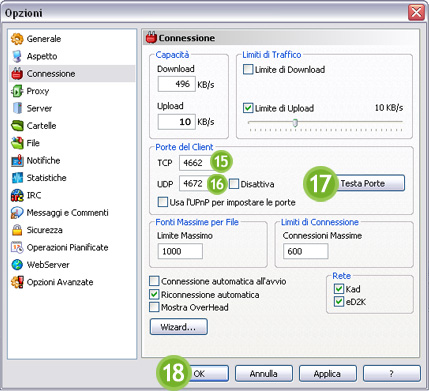This screenshot has width=429, height=391.
Task: Click the Sicurezza padlock icon
Action: (17, 230)
